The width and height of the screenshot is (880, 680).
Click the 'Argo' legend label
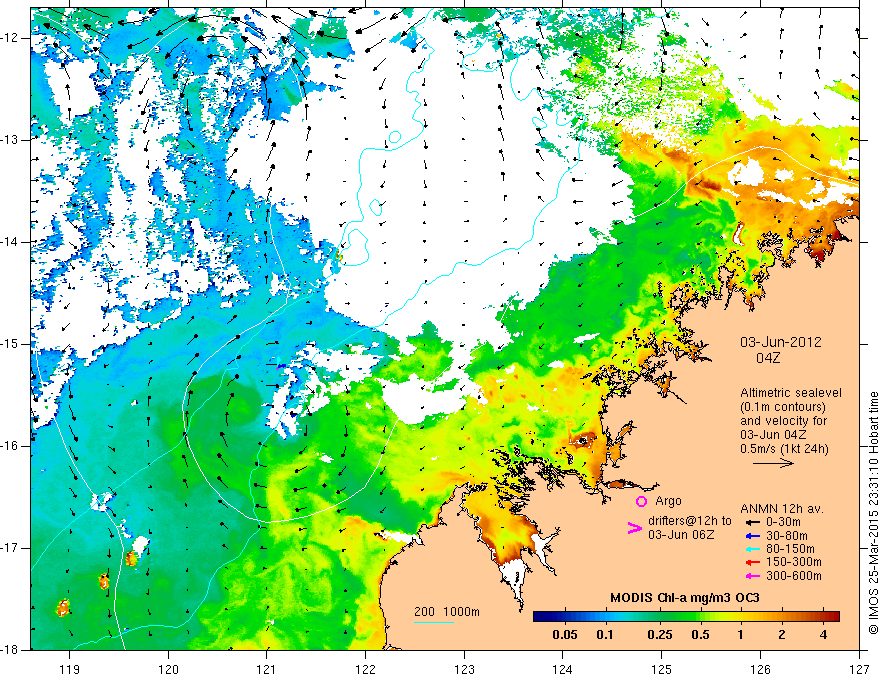[x=668, y=501]
